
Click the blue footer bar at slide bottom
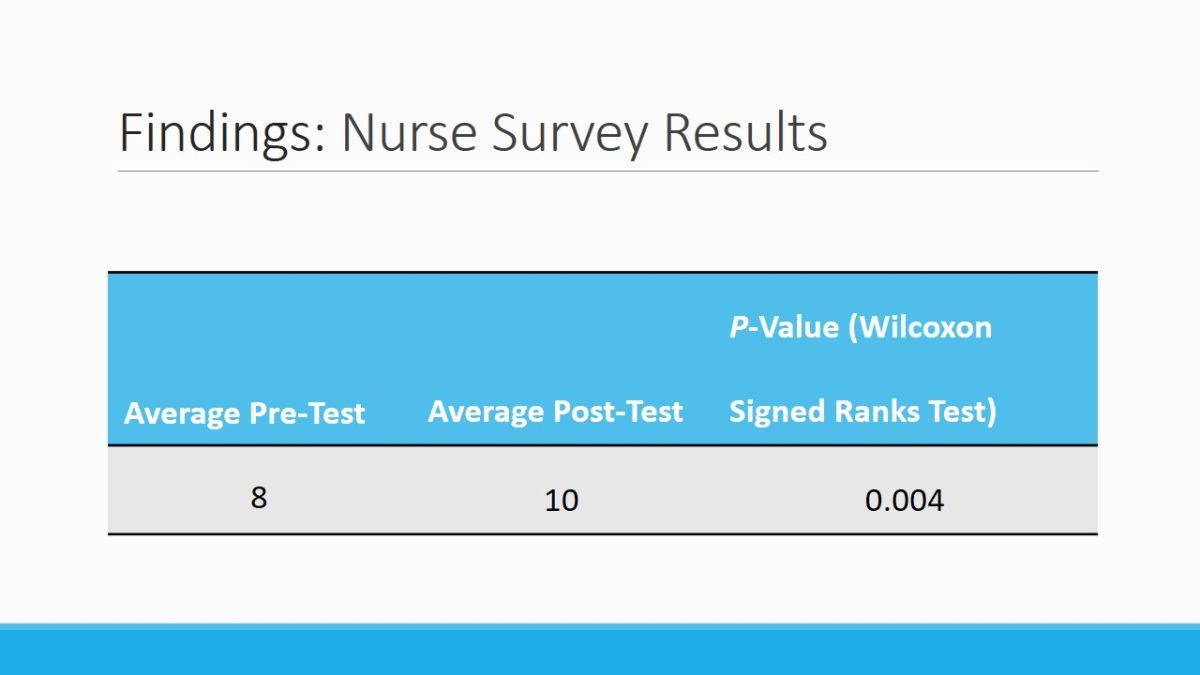pos(600,650)
